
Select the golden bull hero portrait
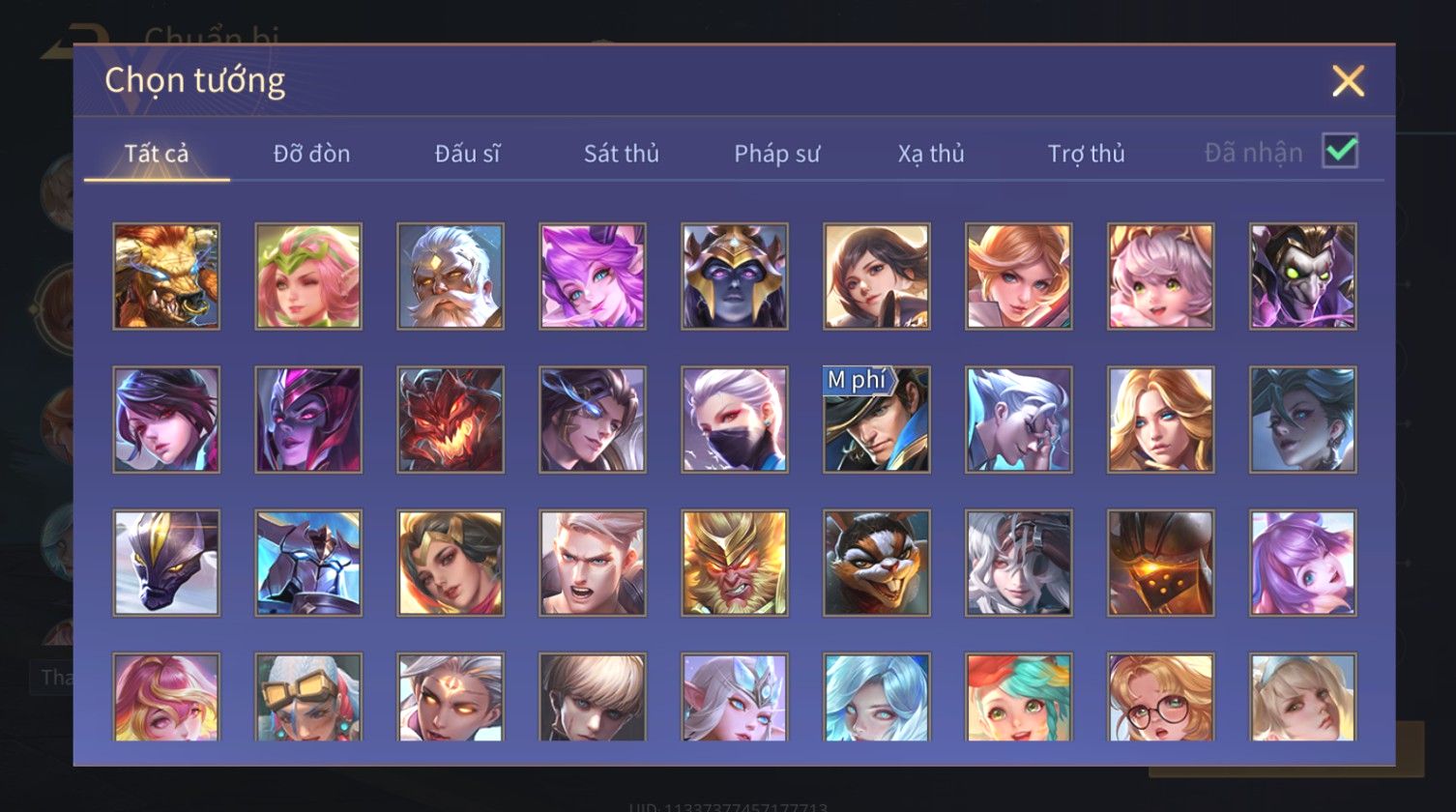pos(166,276)
